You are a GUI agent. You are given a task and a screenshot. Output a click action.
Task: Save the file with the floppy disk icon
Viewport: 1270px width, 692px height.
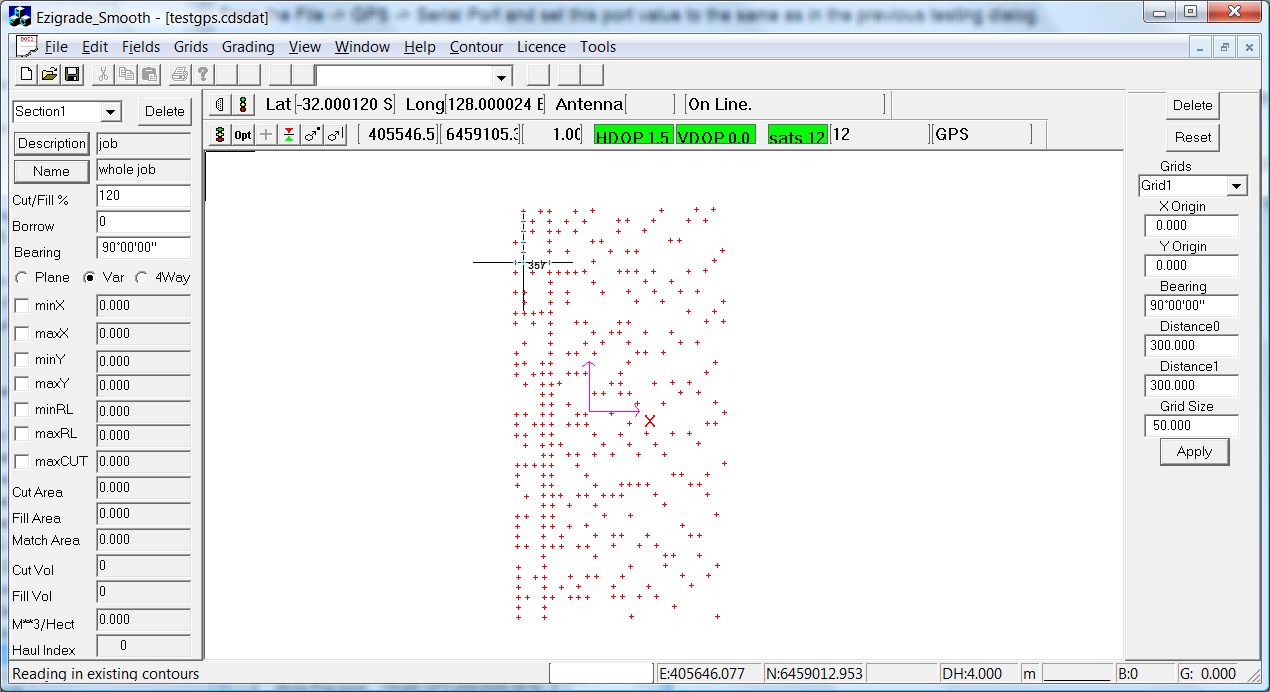pyautogui.click(x=72, y=75)
